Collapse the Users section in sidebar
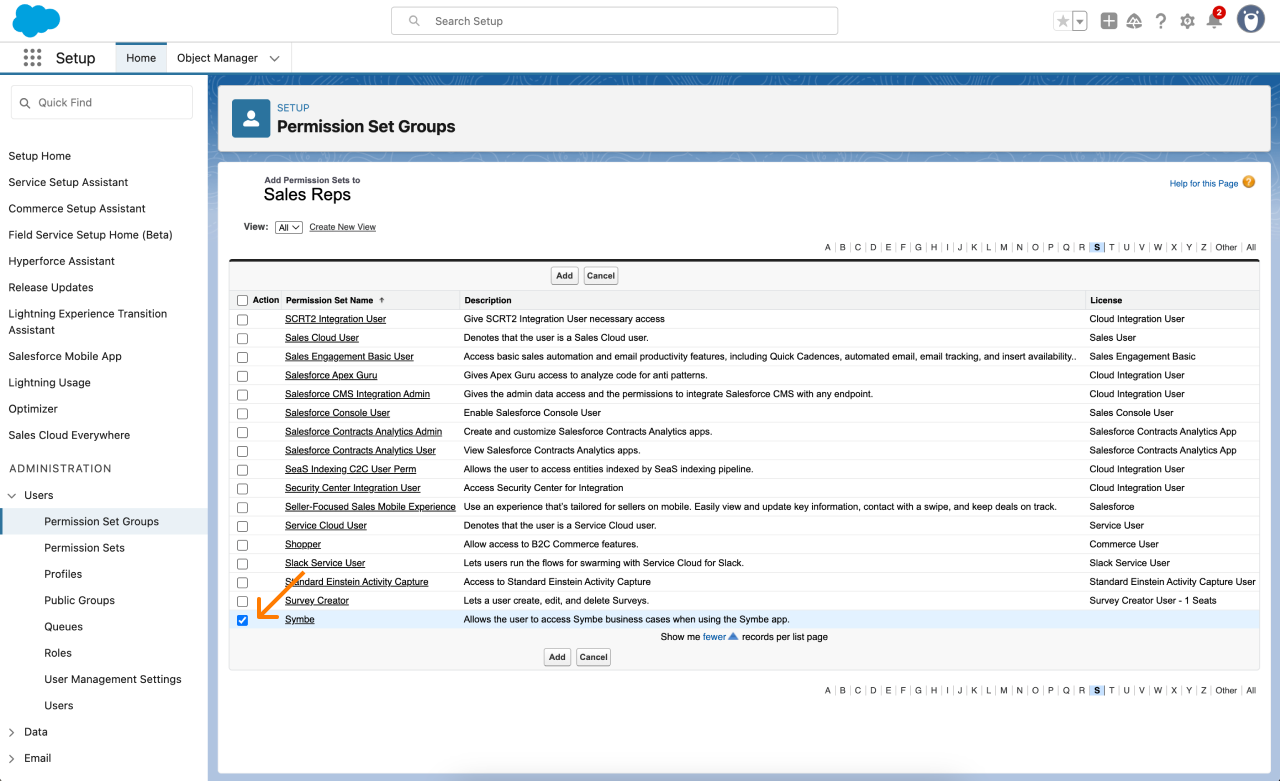The image size is (1280, 781). 12,495
